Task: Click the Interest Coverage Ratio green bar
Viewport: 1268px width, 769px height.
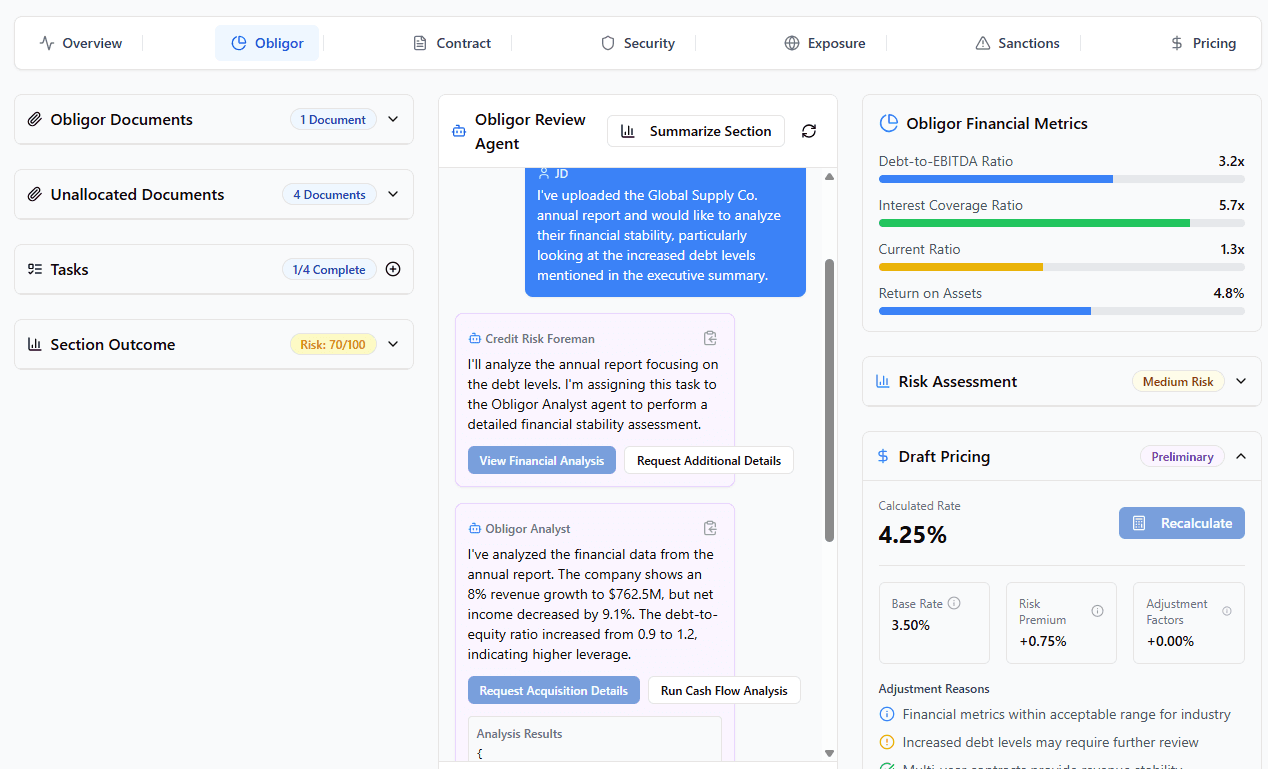Action: (1034, 223)
